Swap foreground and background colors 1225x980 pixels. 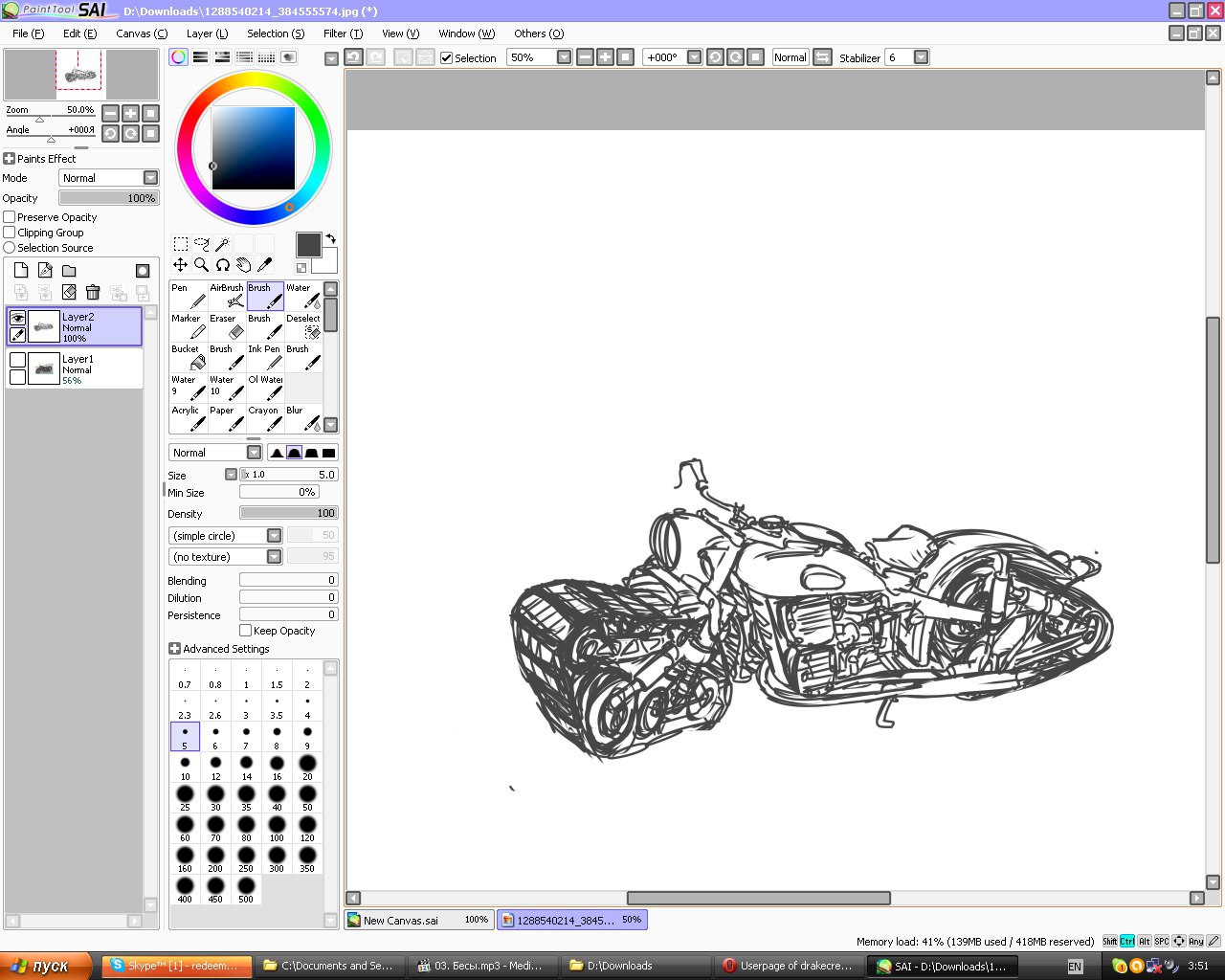click(330, 238)
